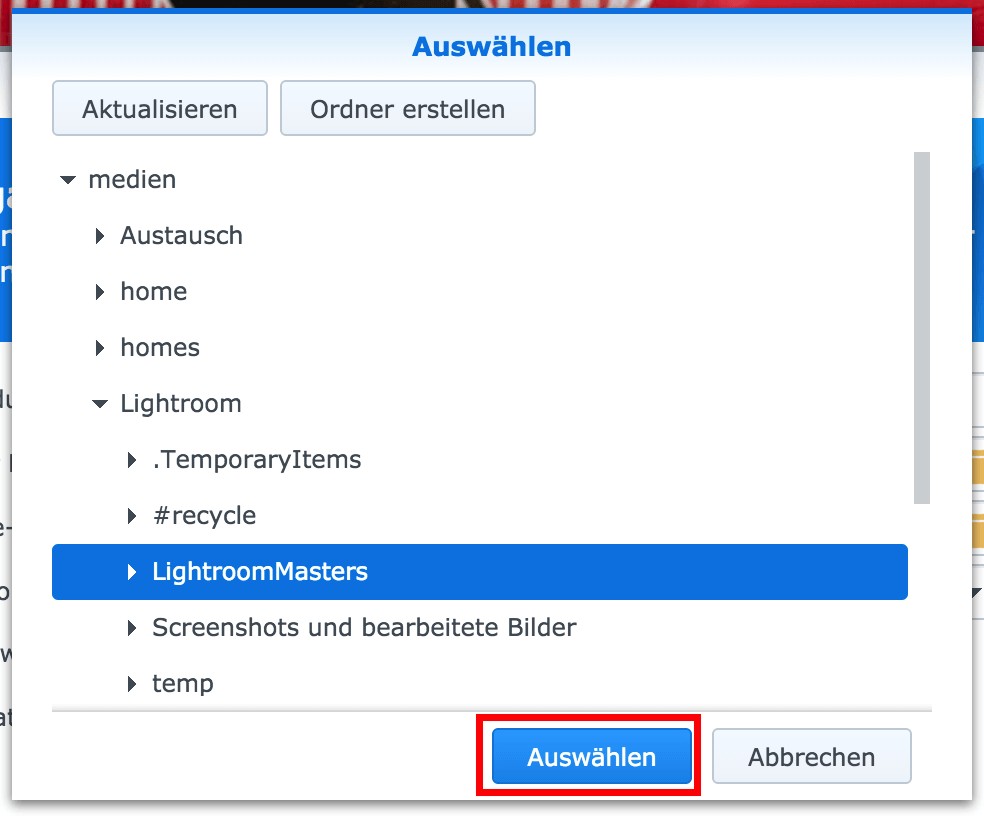984x816 pixels.
Task: Expand the #recycle folder arrow
Action: pos(132,516)
